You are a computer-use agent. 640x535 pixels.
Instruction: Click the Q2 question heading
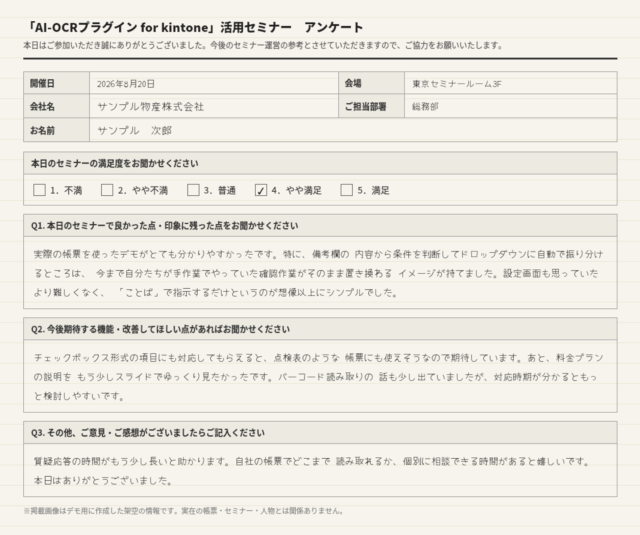click(160, 329)
